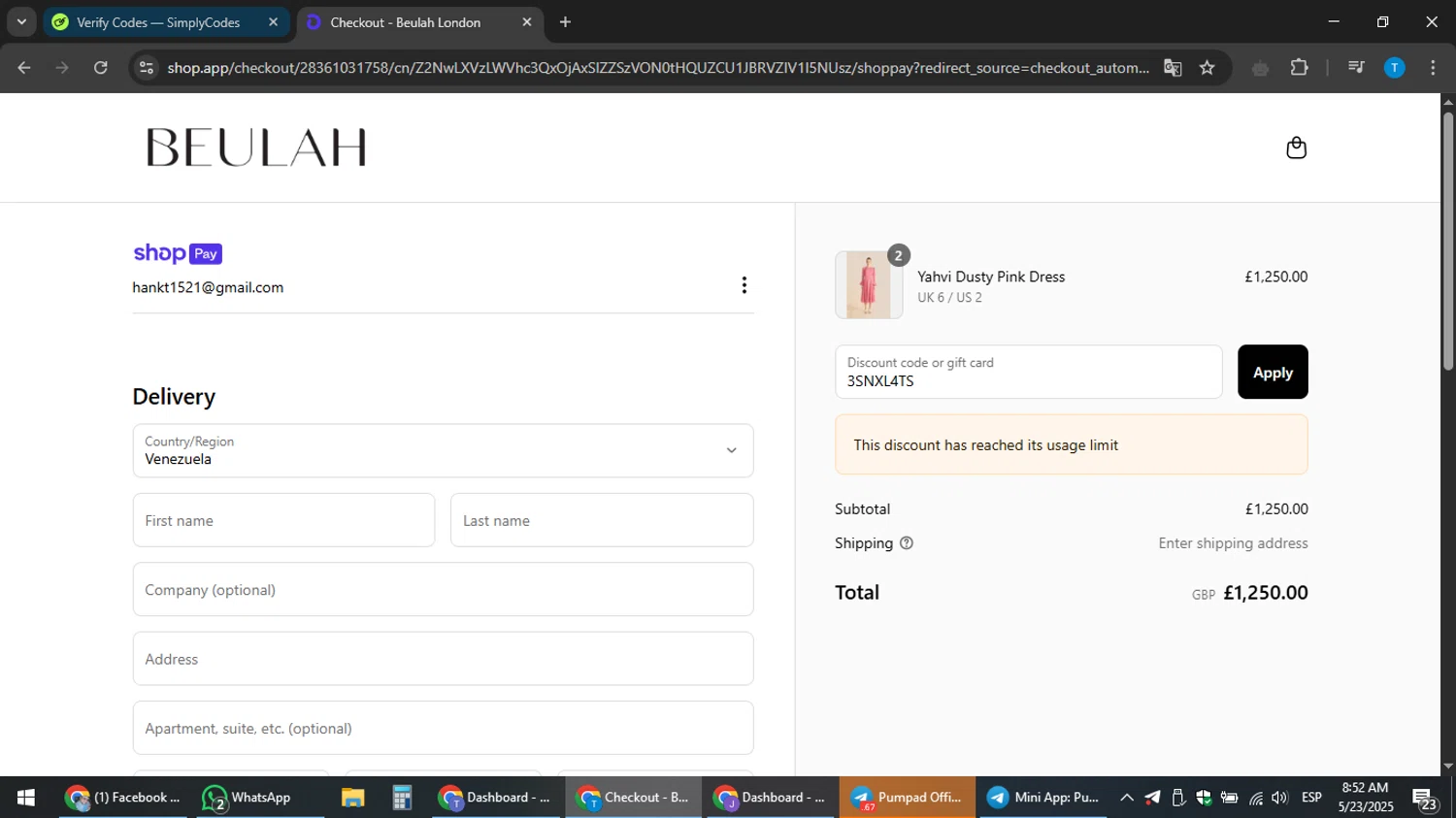
Task: Reload the checkout page
Action: 101,68
